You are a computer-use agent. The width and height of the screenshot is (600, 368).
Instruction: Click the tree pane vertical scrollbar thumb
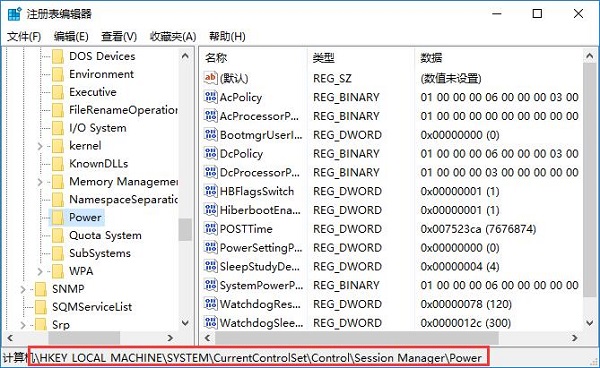point(185,230)
